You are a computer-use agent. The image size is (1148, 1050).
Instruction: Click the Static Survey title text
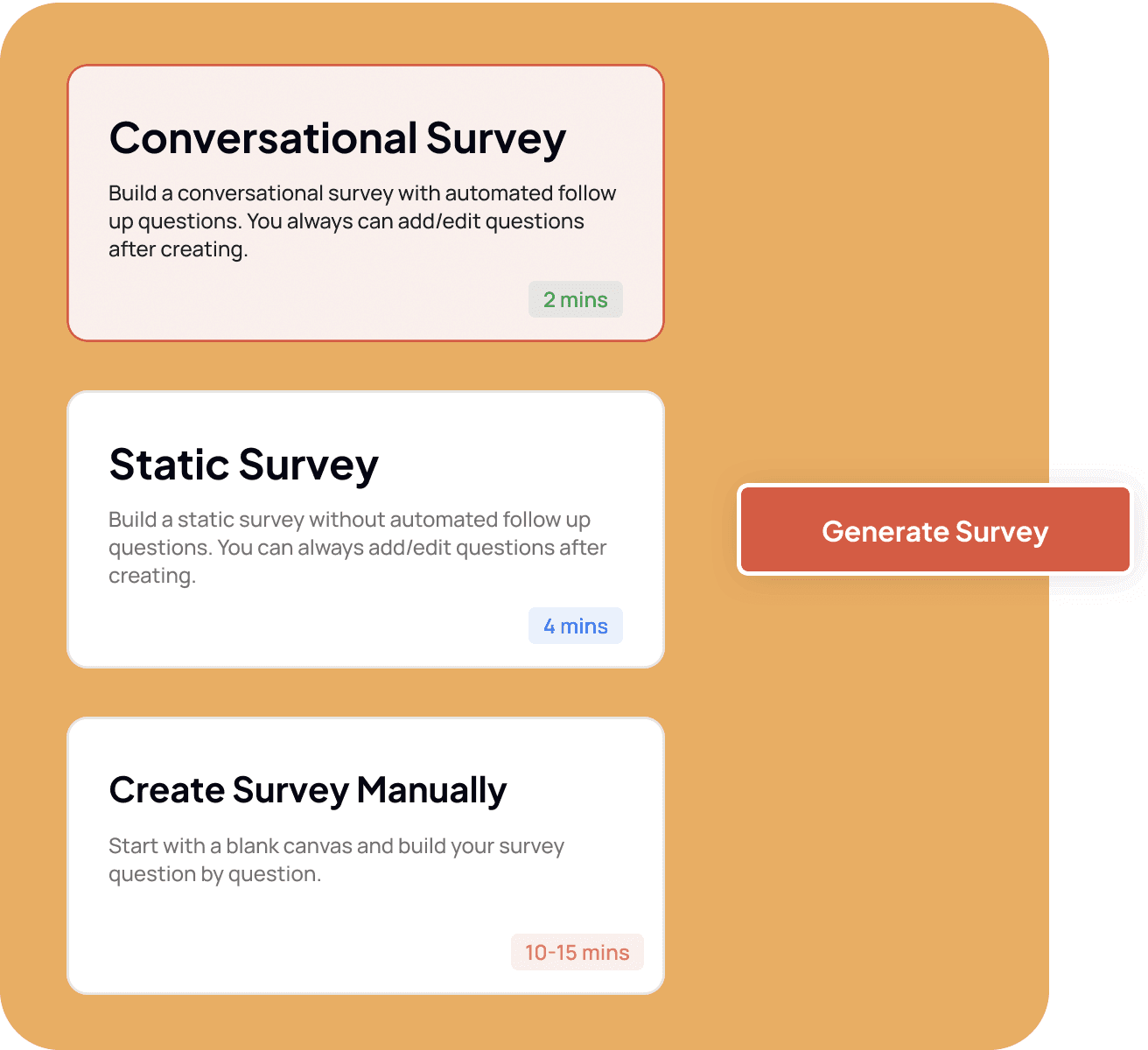coord(244,465)
